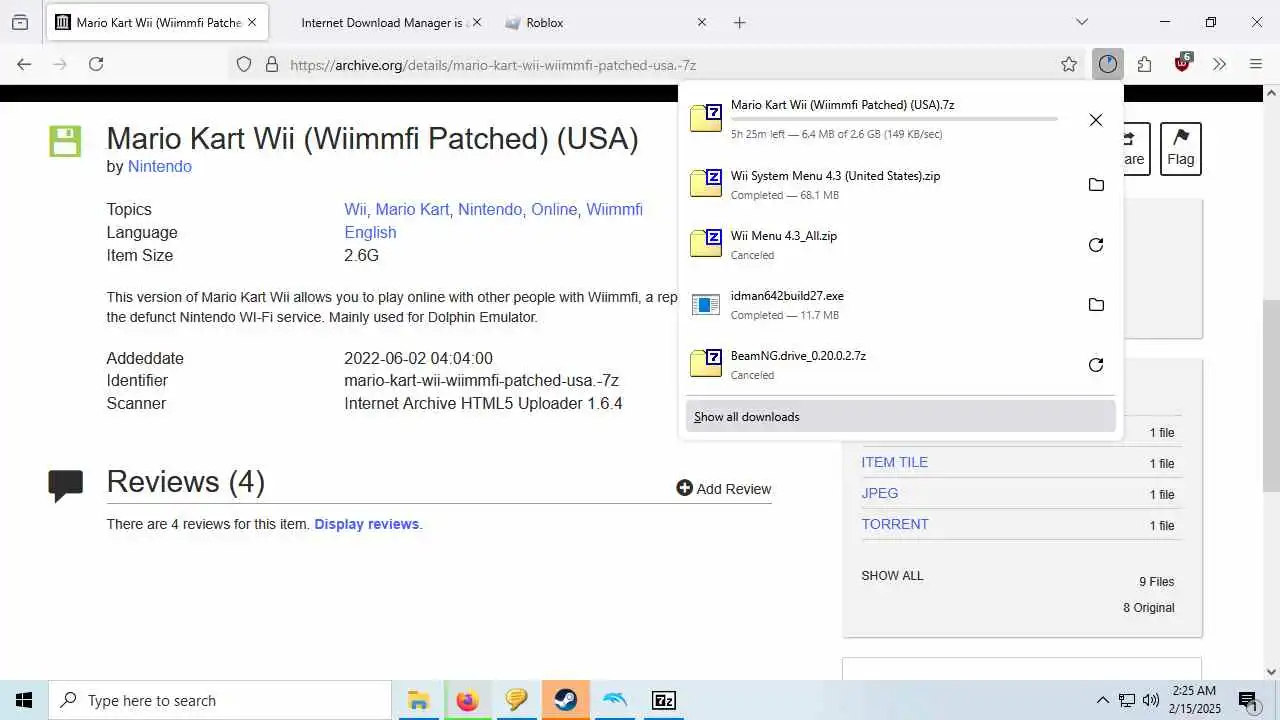Viewport: 1280px width, 720px height.
Task: Click the tracking protection shield icon
Action: (244, 64)
